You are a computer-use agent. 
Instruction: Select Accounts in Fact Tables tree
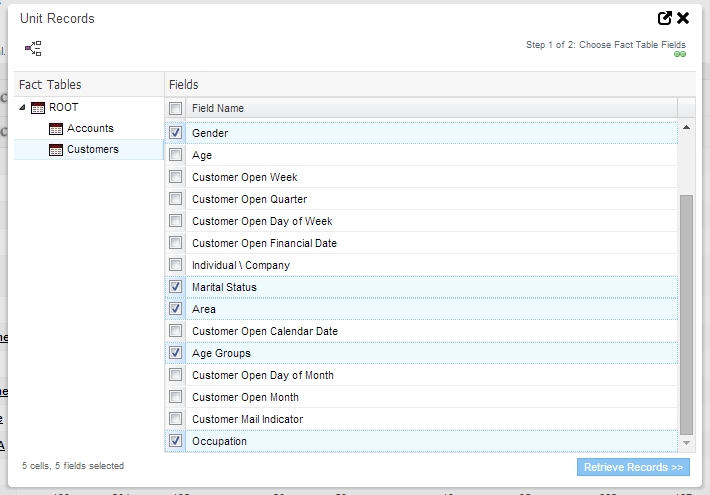pos(90,129)
